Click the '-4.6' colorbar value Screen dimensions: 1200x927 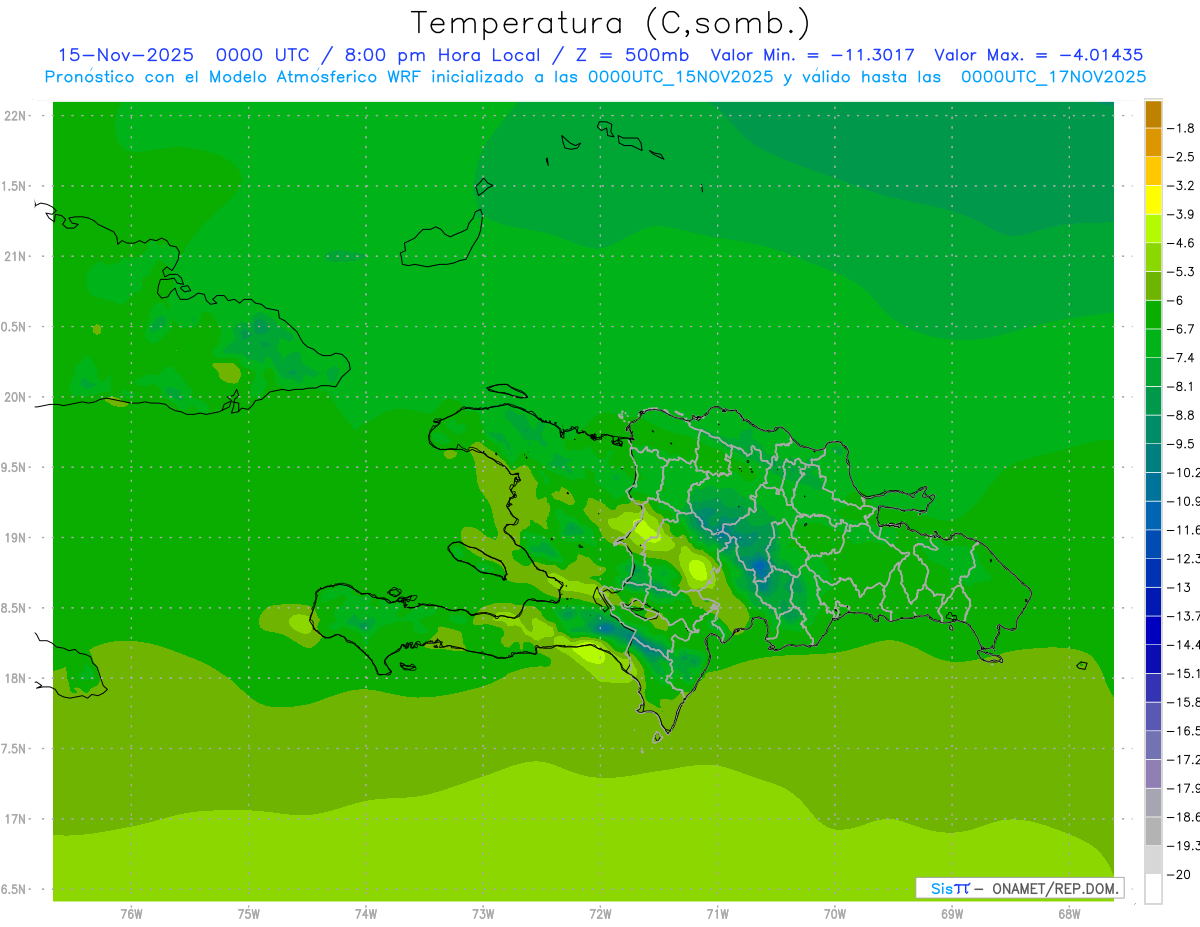1181,243
